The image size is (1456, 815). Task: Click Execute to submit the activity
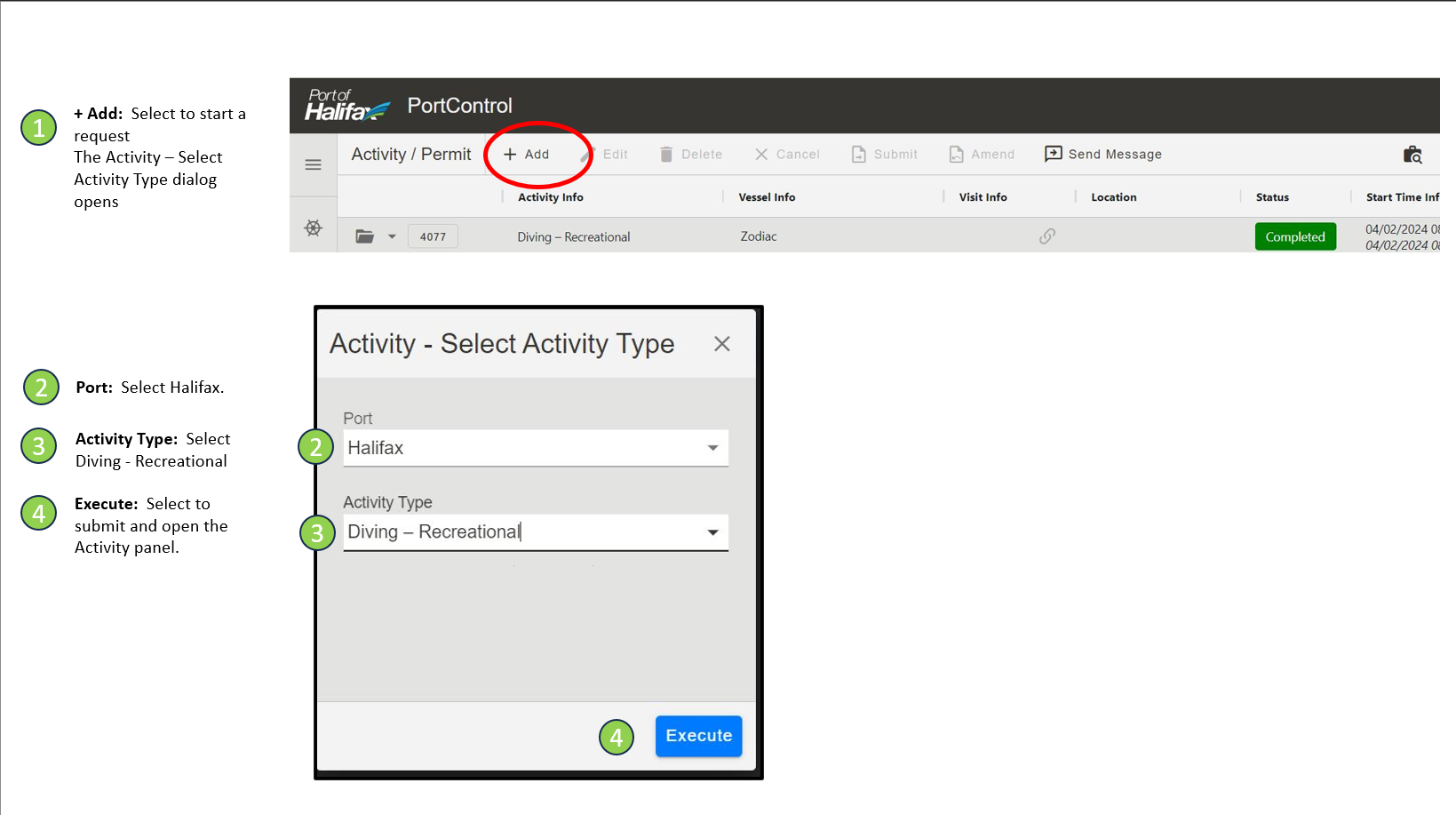click(x=699, y=736)
